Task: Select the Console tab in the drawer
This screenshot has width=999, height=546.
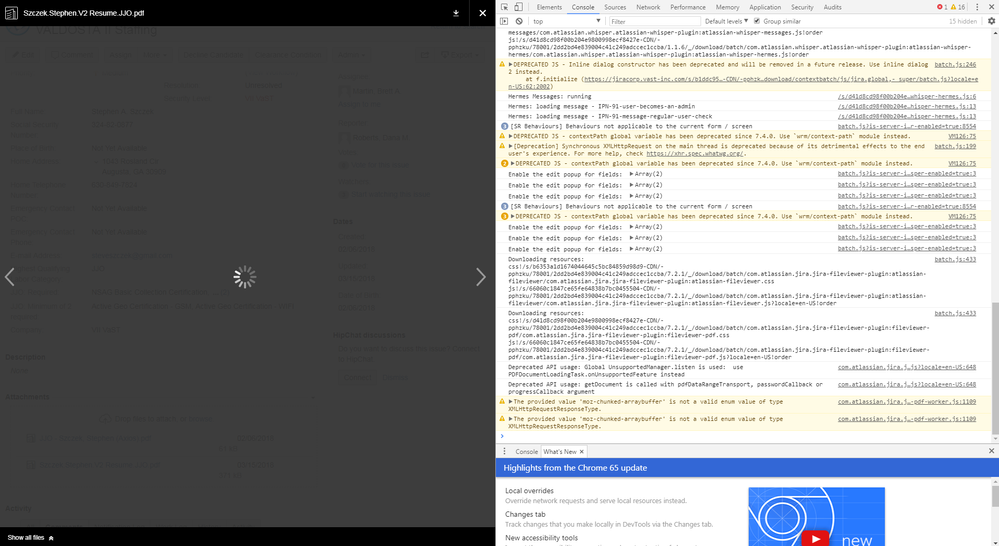Action: click(526, 451)
